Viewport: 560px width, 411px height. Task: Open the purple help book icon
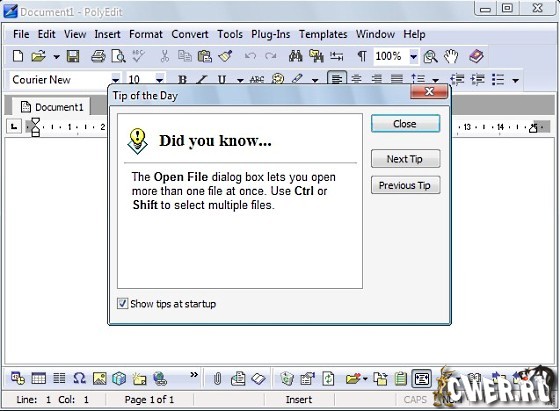(x=476, y=56)
